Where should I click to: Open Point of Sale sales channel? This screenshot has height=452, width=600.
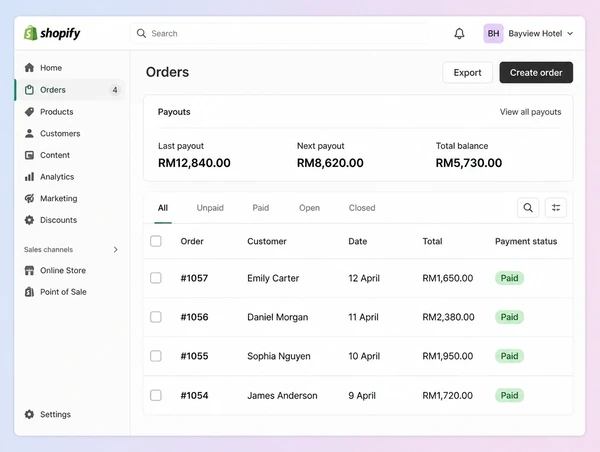(x=70, y=292)
